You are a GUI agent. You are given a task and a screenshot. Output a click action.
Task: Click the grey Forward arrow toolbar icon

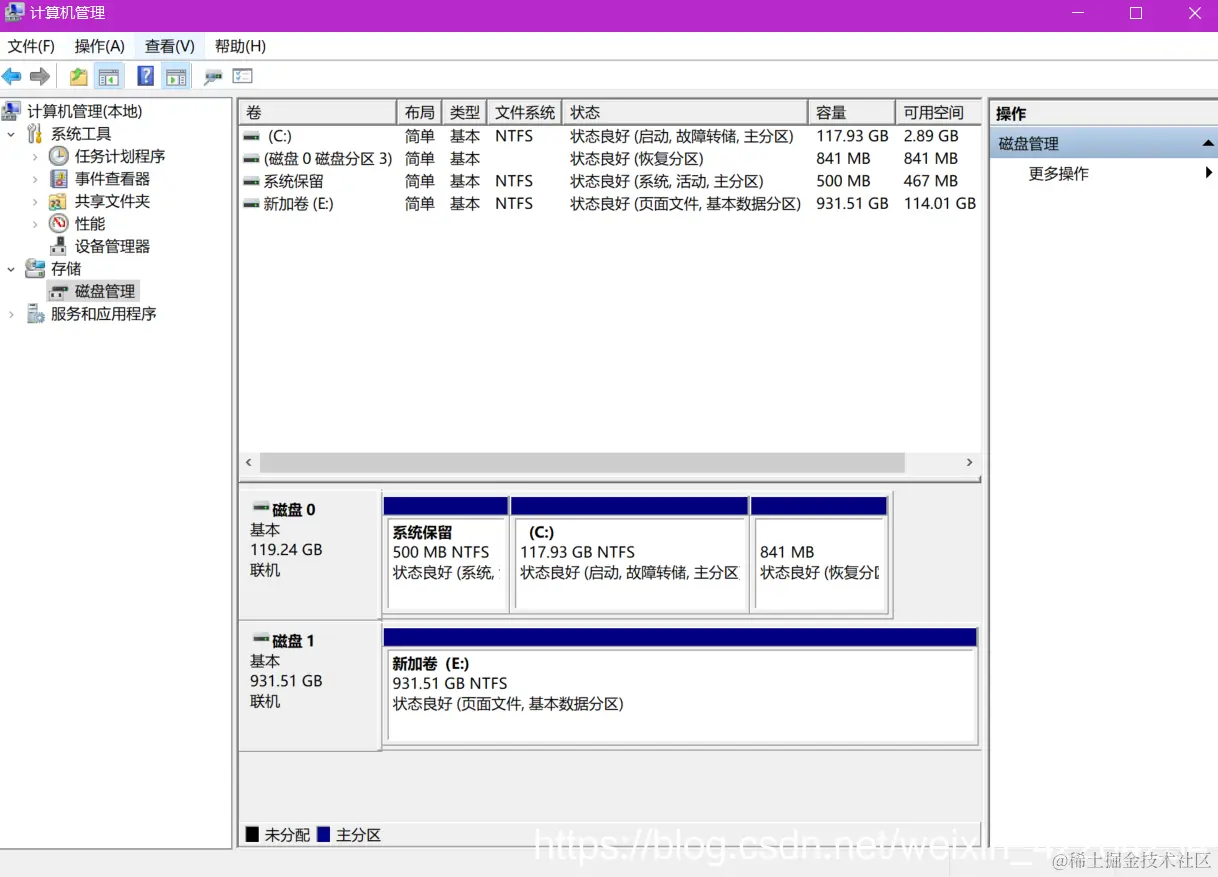tap(40, 76)
